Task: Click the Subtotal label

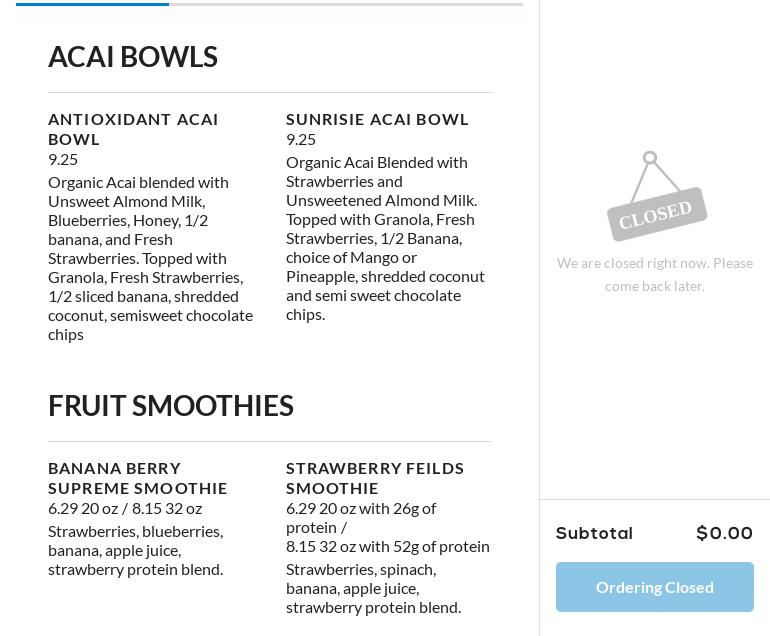Action: pos(594,533)
